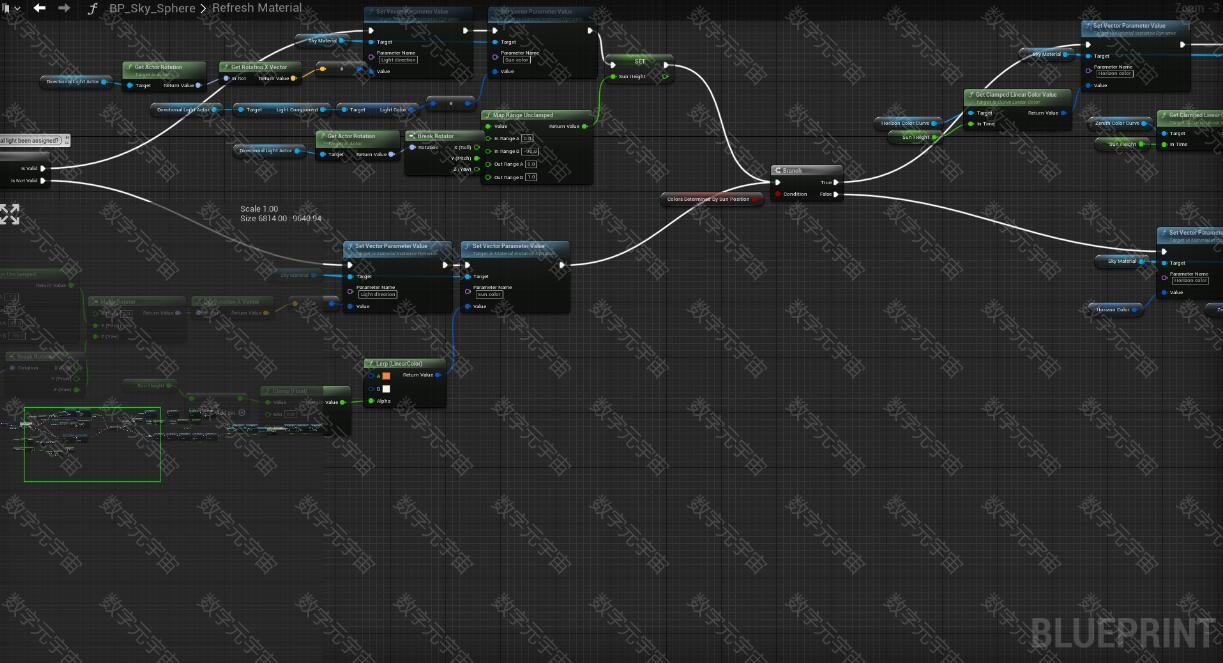Select the Zenith Color Curve variable
This screenshot has width=1223, height=663.
1119,123
